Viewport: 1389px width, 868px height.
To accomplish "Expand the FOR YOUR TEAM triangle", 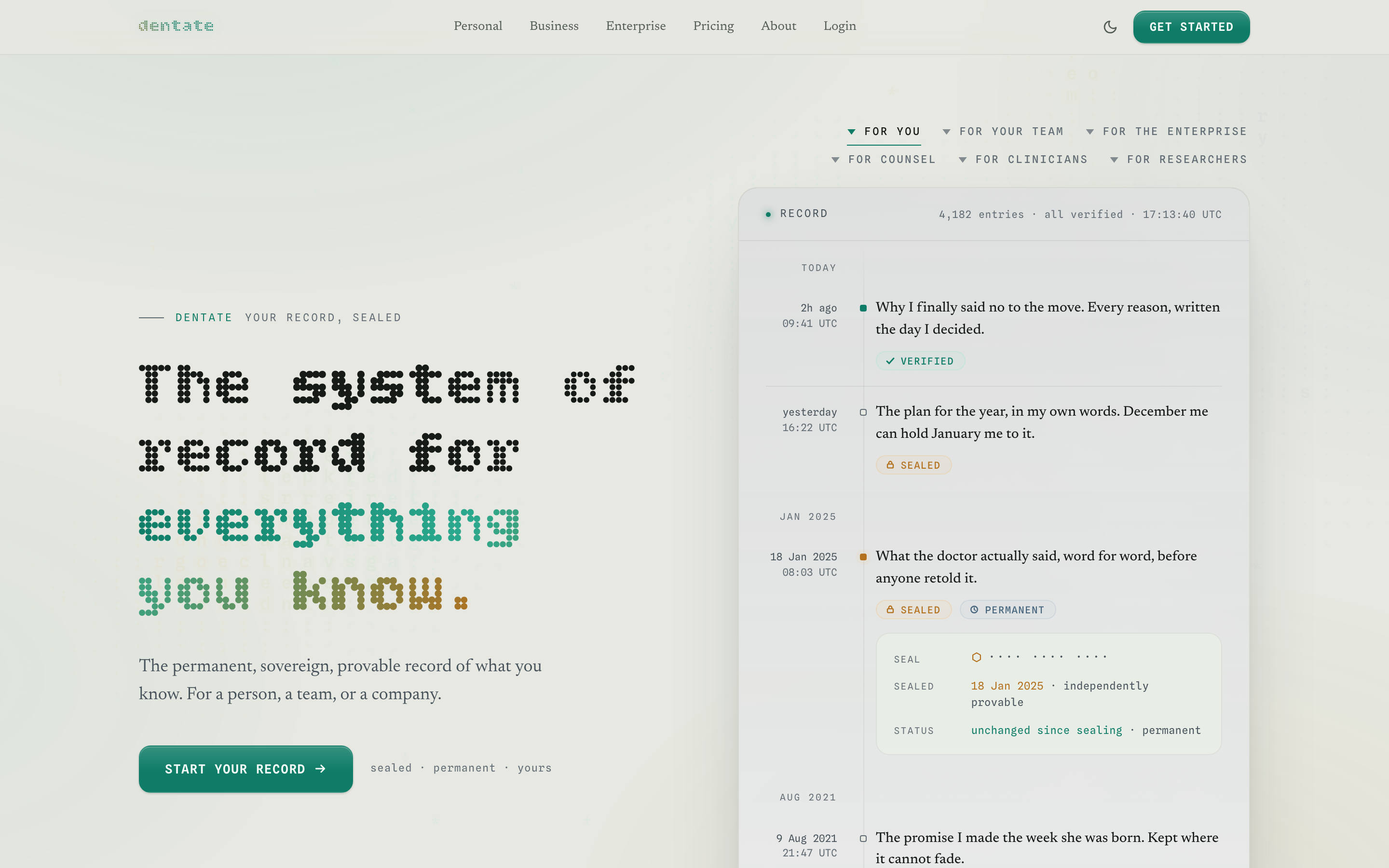I will click(x=946, y=132).
